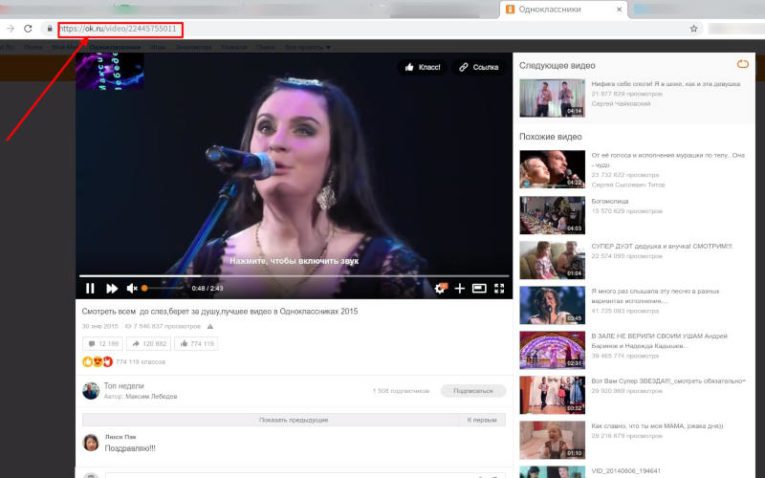
Task: Subscribe with the Подписаться button
Action: pos(473,391)
